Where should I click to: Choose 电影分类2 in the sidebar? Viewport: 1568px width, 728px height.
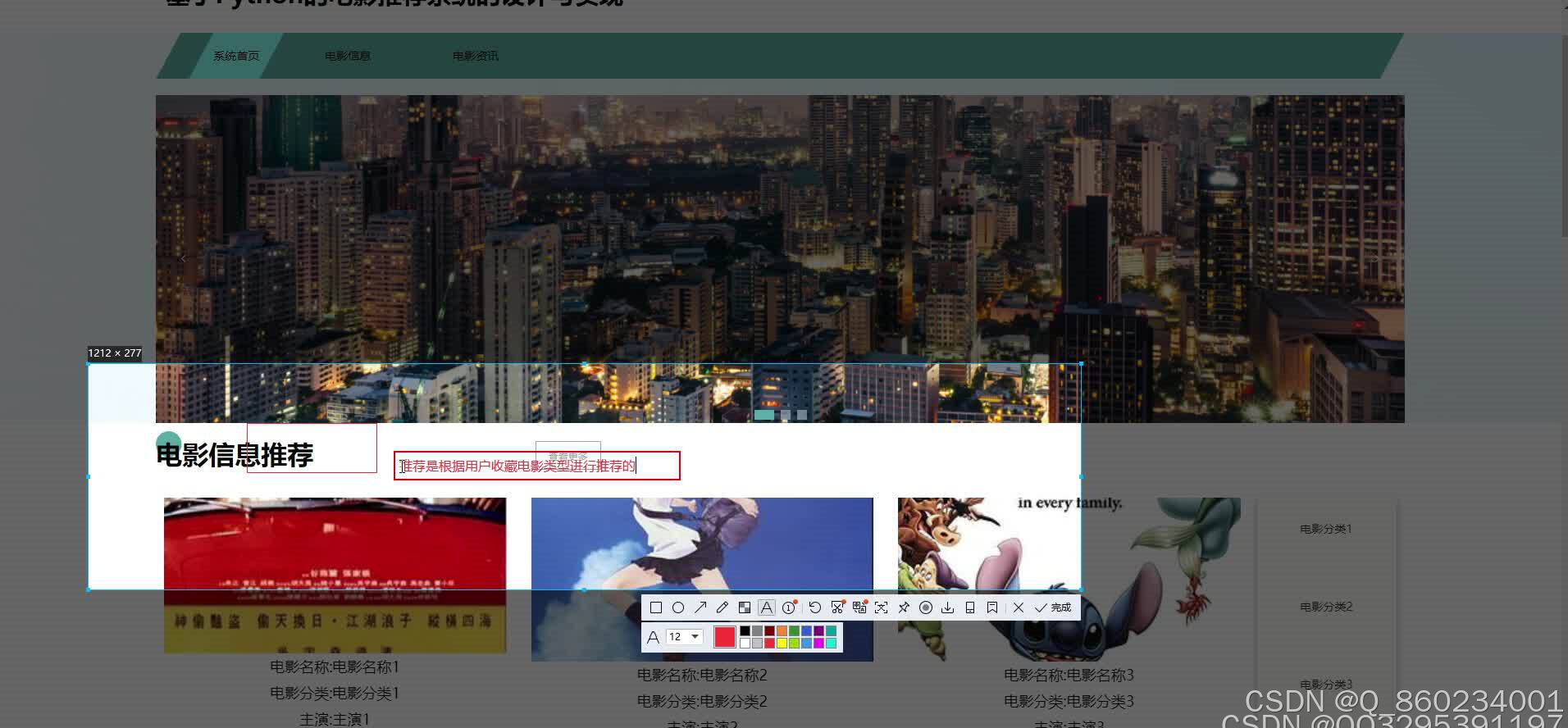point(1326,607)
